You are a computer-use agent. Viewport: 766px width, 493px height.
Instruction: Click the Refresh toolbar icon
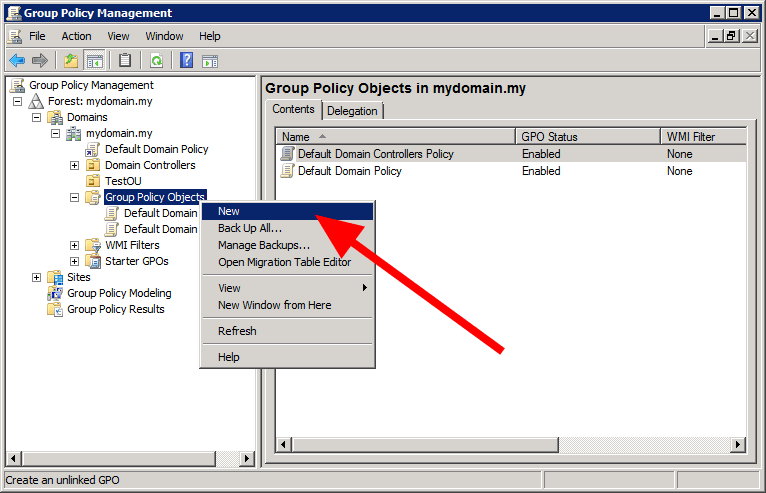click(157, 60)
